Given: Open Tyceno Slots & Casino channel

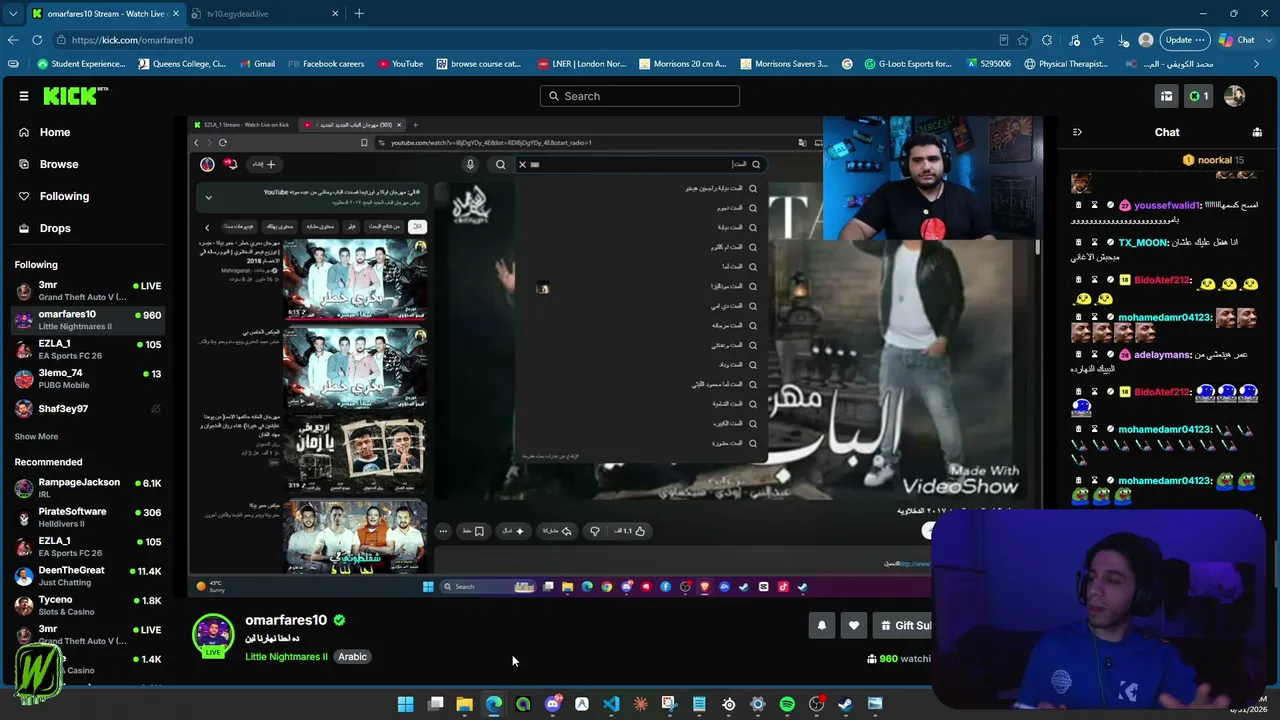Looking at the screenshot, I should point(88,605).
